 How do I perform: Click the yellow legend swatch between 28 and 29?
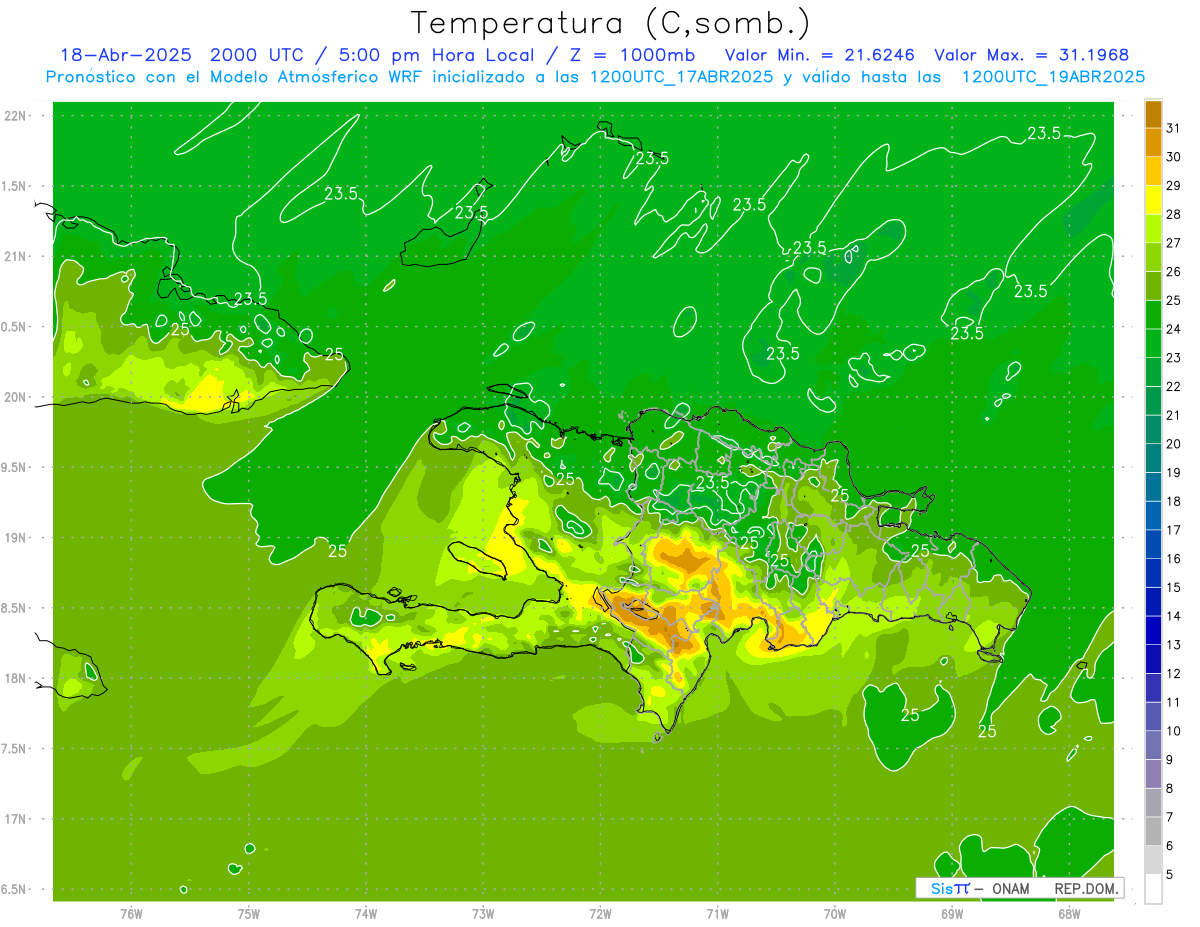click(1154, 200)
